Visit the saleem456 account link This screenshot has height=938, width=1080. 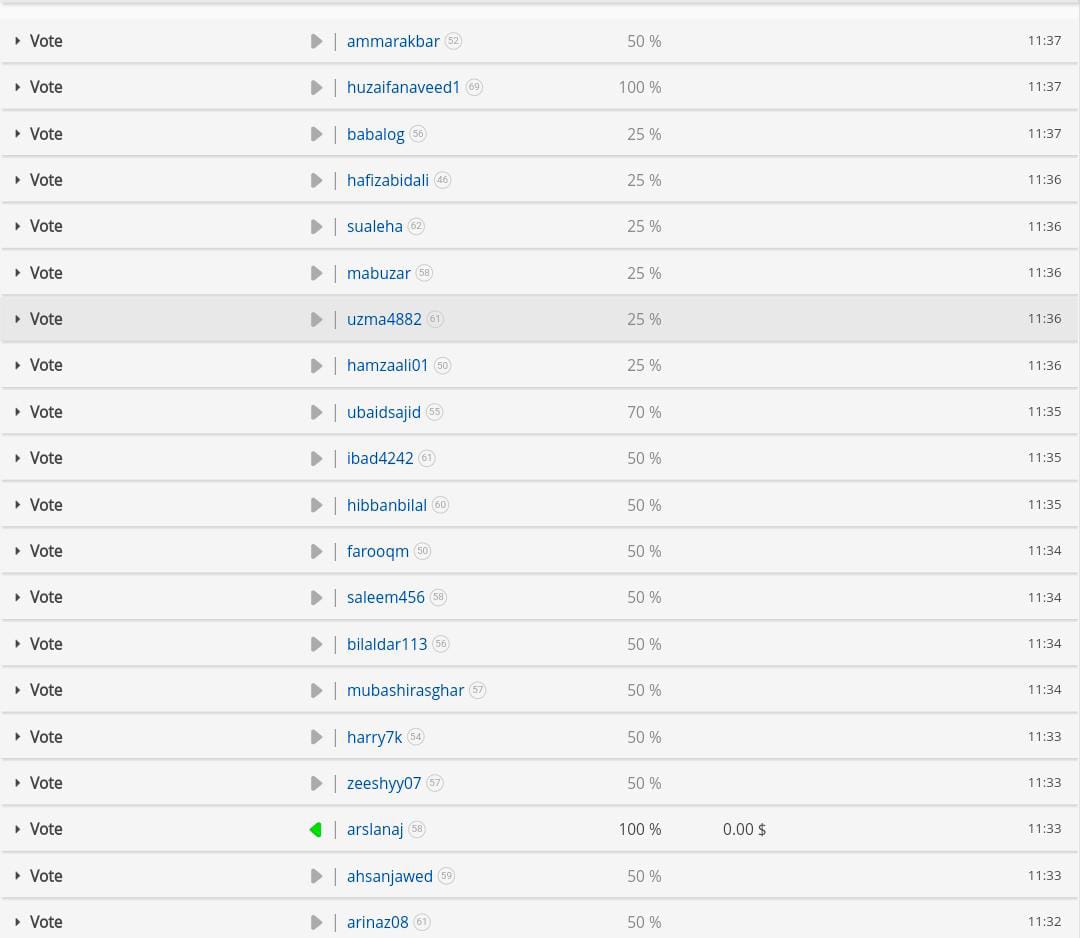pyautogui.click(x=386, y=597)
